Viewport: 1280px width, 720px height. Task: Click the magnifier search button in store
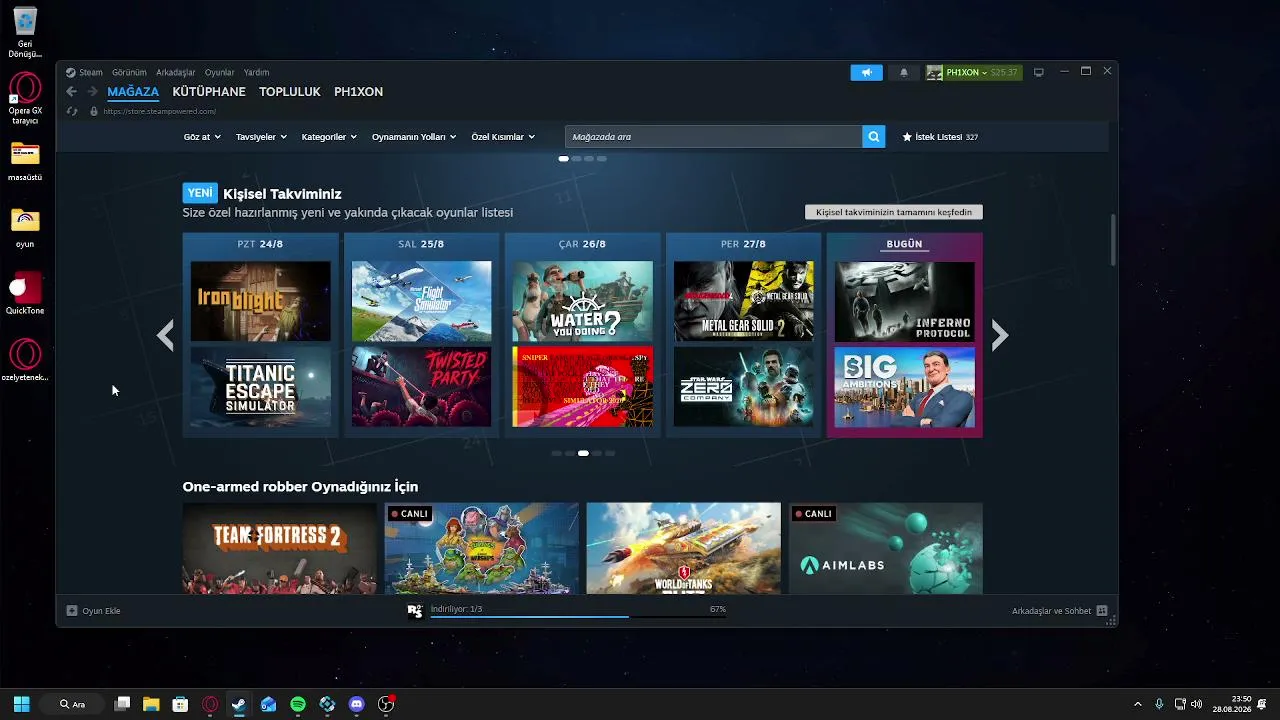click(874, 137)
